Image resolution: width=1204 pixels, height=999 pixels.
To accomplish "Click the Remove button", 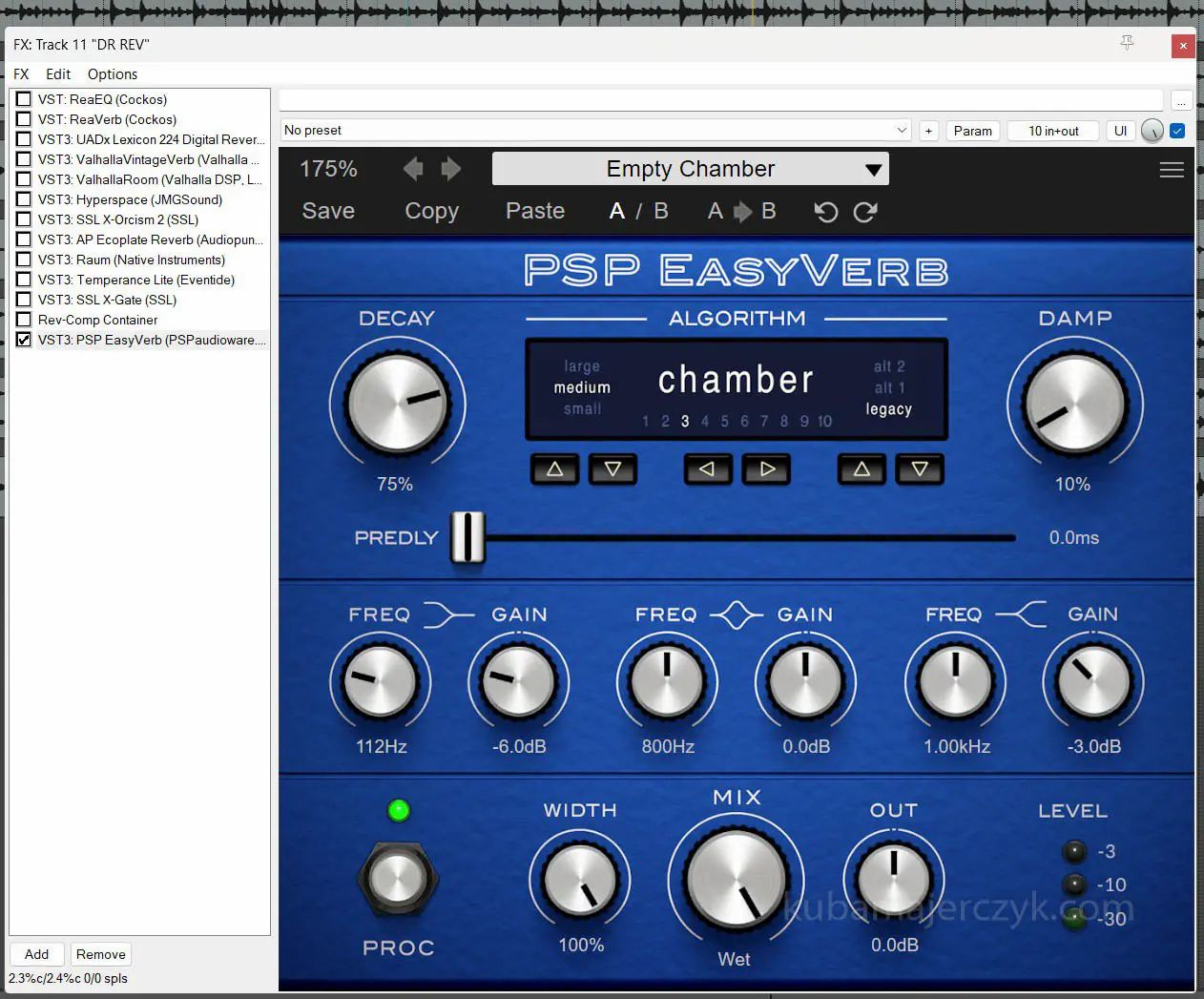I will tap(100, 954).
